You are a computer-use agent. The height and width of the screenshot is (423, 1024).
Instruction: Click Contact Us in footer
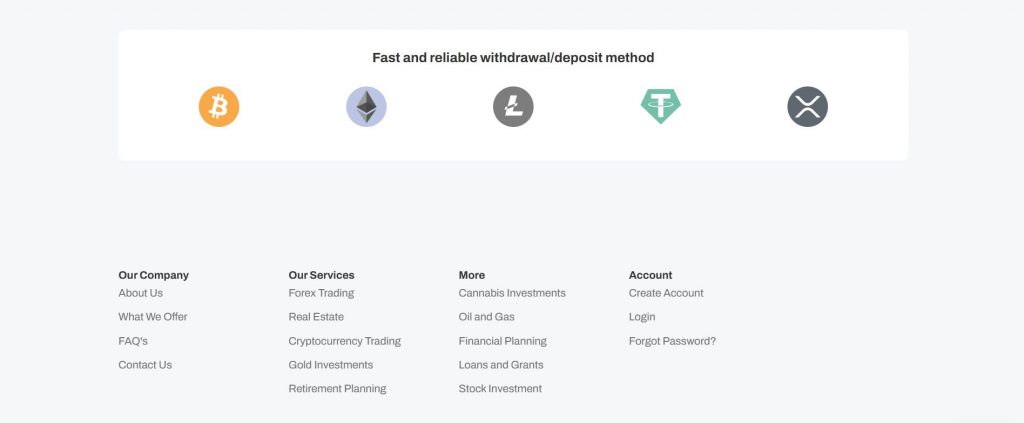pyautogui.click(x=145, y=365)
